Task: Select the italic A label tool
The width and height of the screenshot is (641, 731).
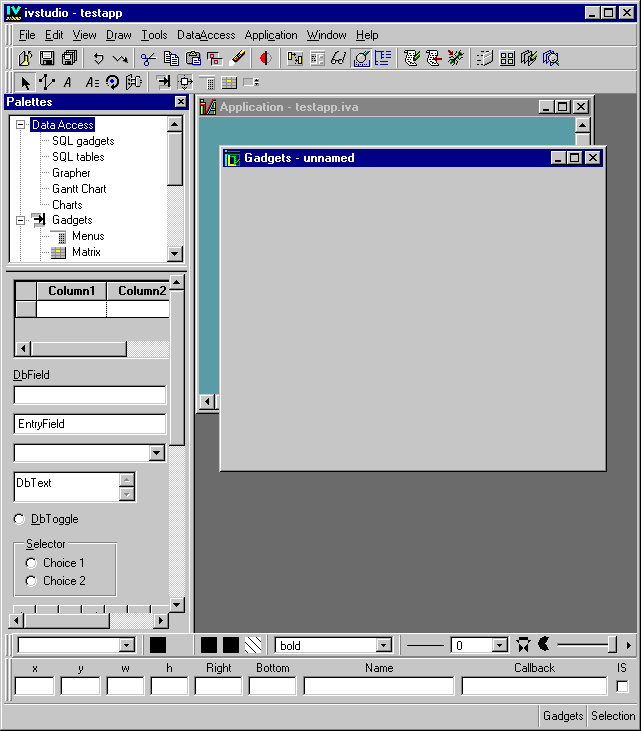Action: click(68, 83)
